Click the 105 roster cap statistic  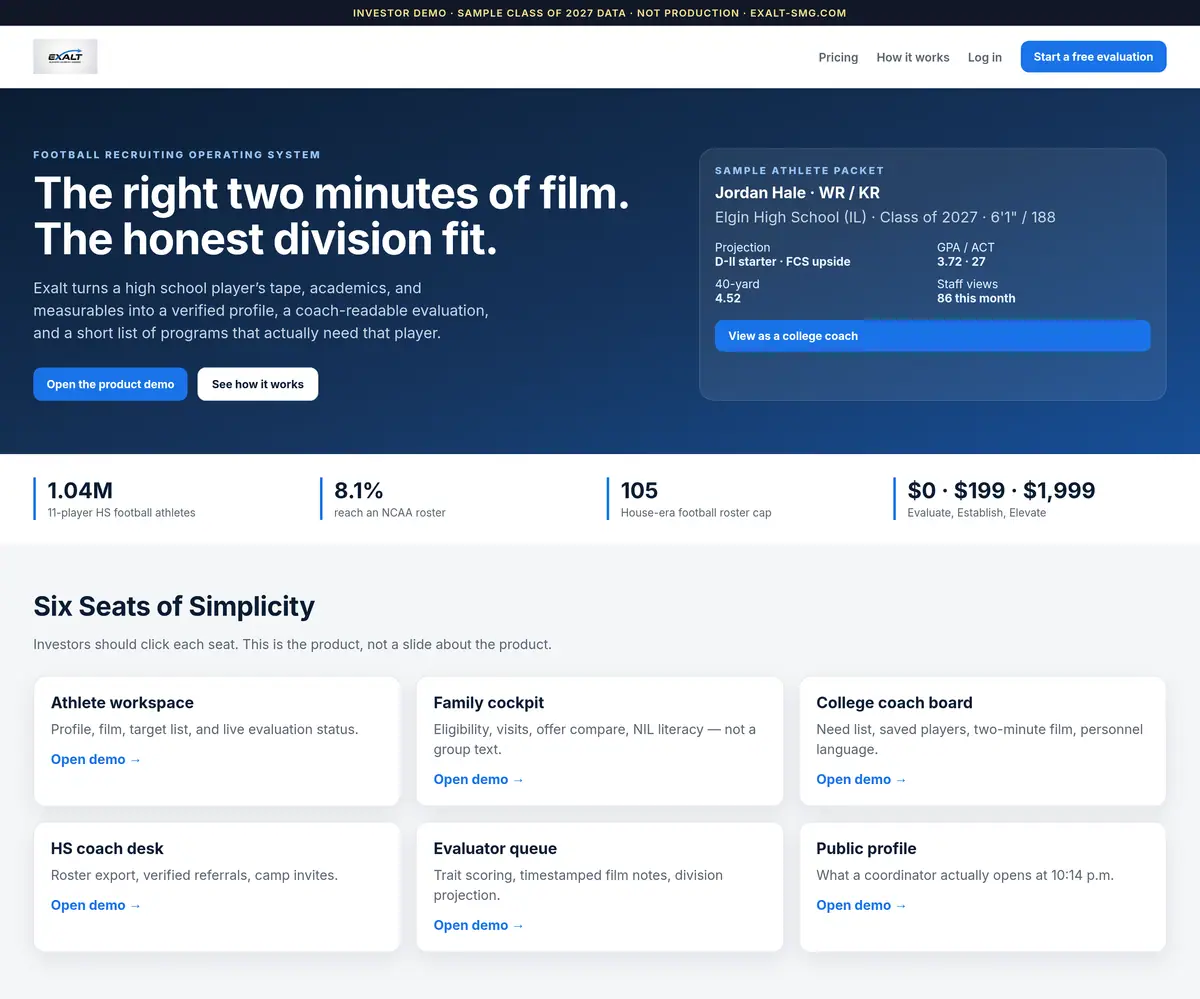[639, 490]
